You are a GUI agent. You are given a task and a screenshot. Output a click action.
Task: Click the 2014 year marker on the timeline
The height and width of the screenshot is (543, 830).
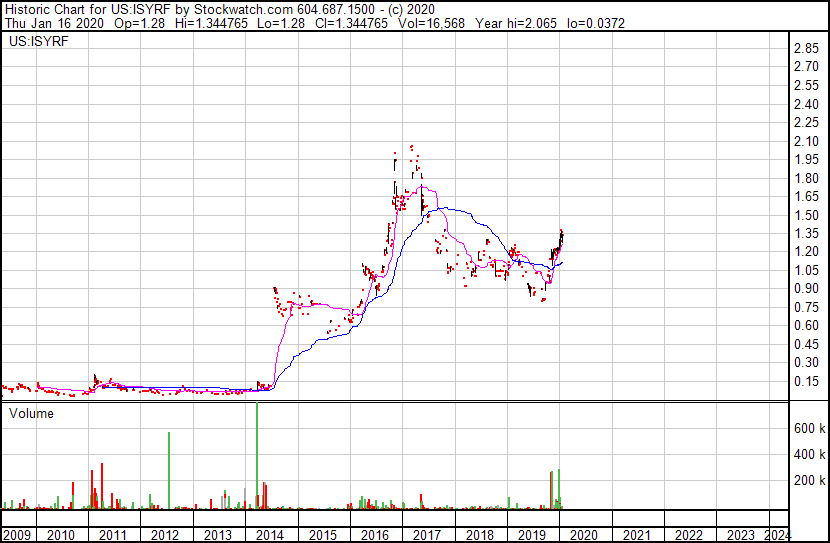pos(270,535)
